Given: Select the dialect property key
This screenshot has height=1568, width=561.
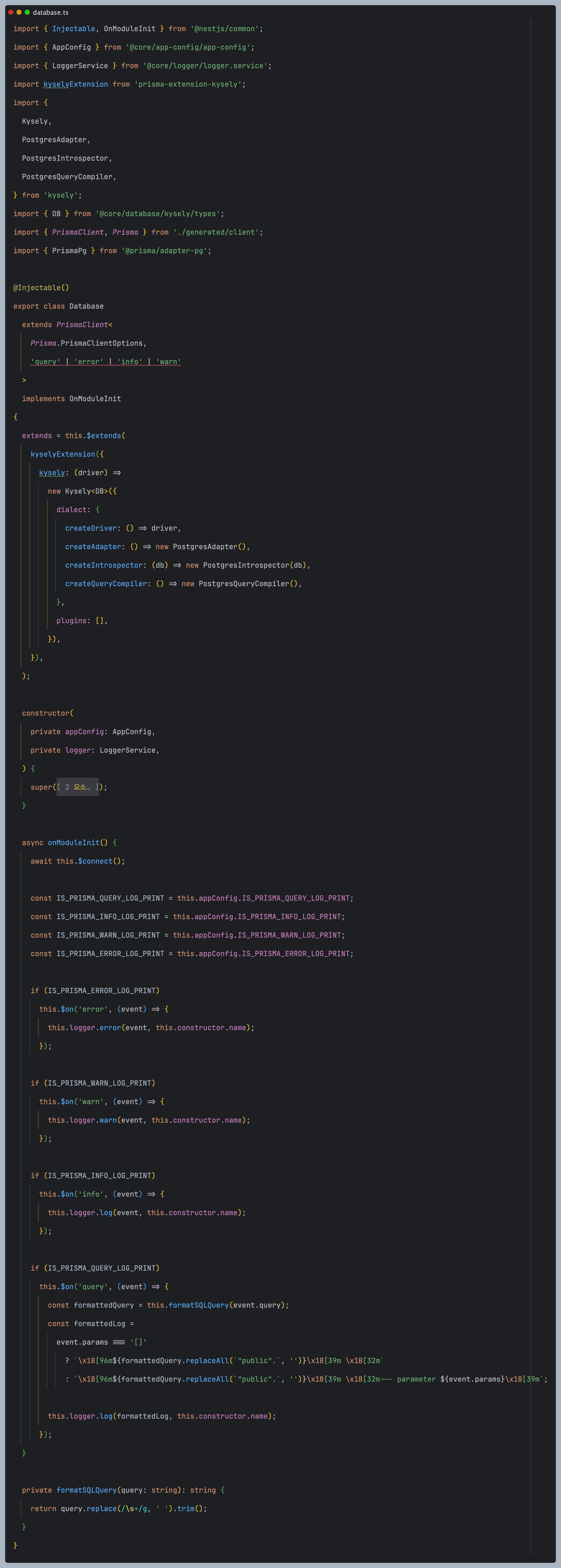Looking at the screenshot, I should click(x=71, y=509).
